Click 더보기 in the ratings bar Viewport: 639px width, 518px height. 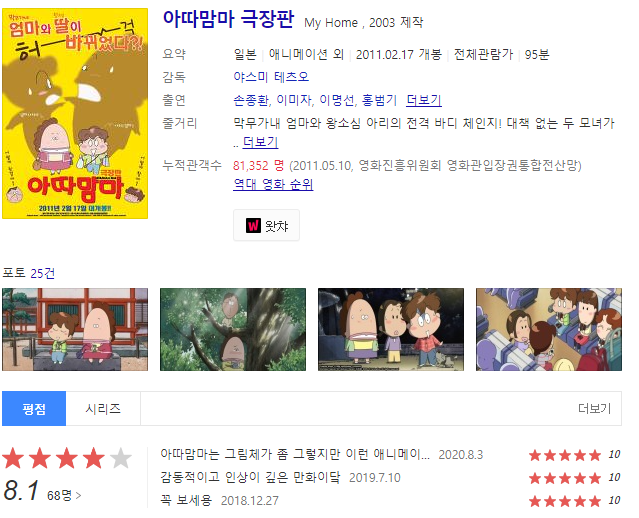595,408
